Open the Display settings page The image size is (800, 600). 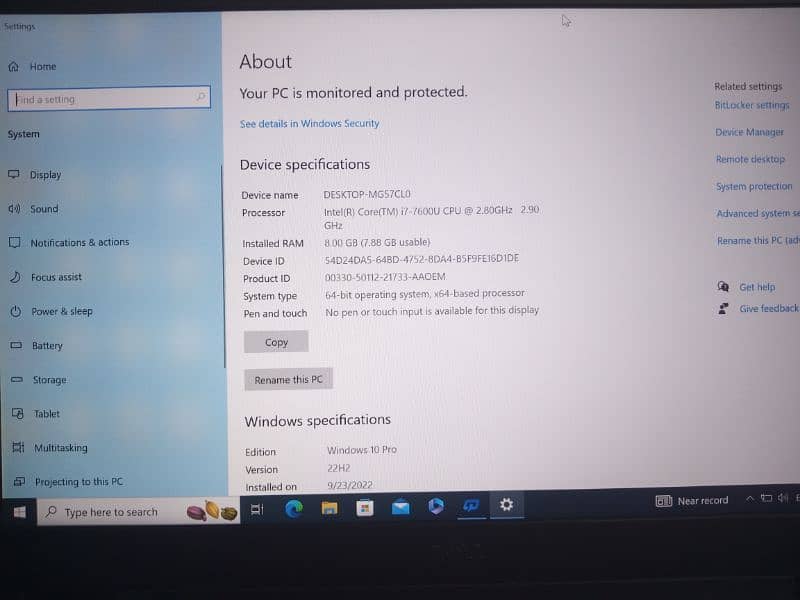point(45,175)
